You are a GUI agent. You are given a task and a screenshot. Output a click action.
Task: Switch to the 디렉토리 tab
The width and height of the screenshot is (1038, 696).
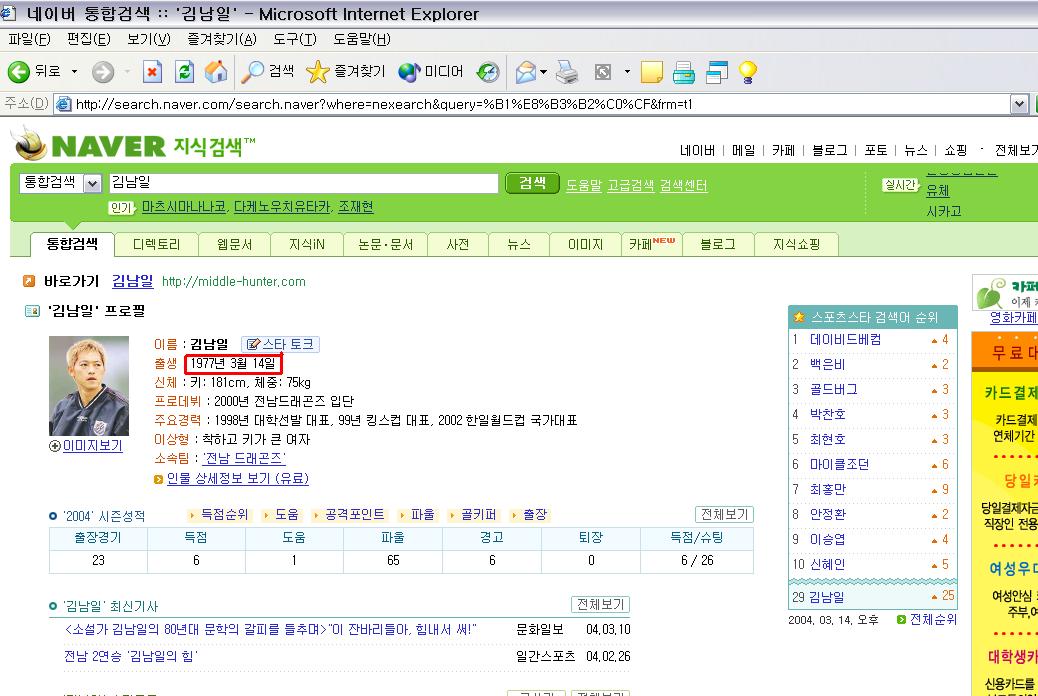click(156, 244)
